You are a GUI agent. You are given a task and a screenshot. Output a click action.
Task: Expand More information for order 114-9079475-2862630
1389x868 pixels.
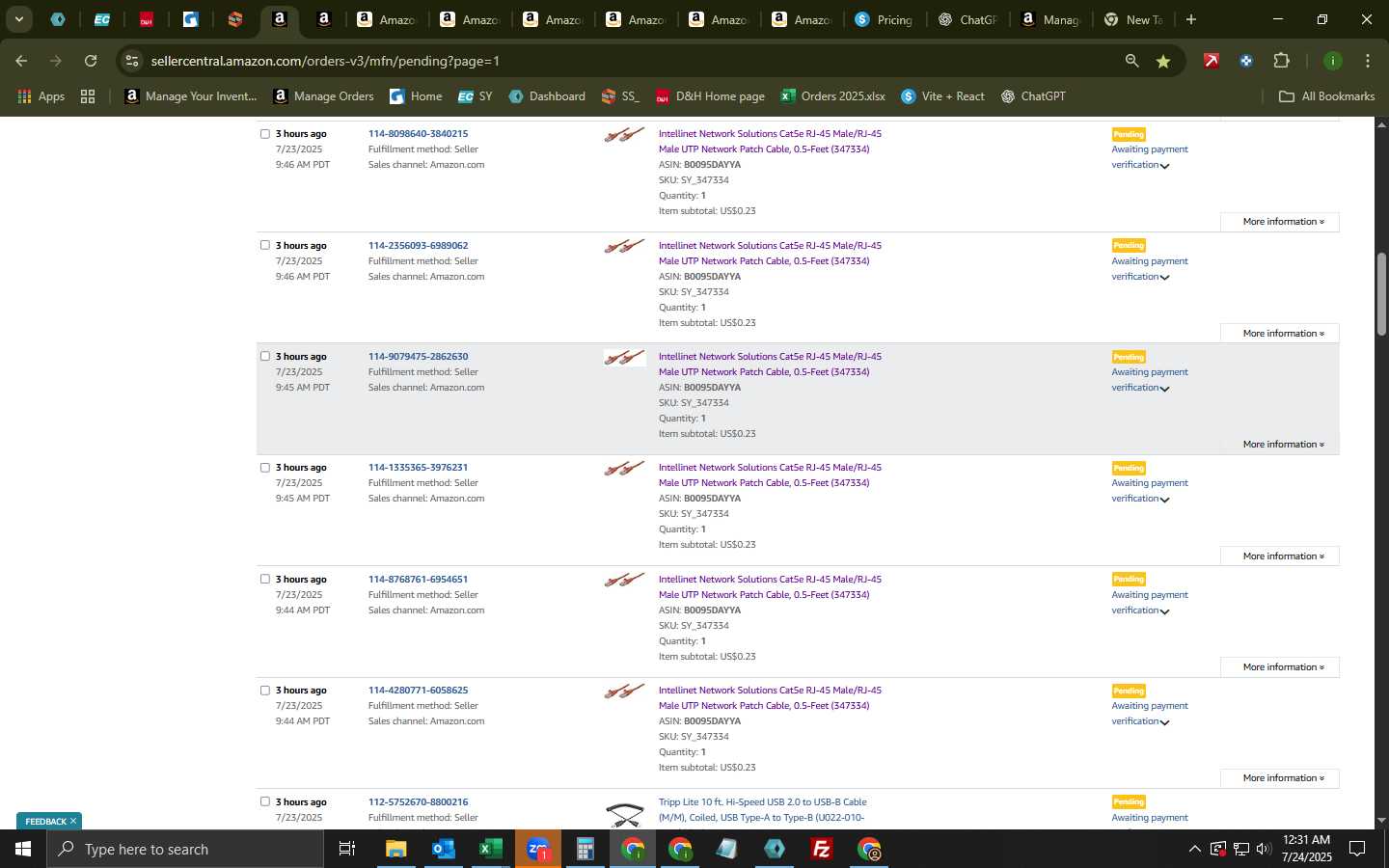pos(1279,445)
